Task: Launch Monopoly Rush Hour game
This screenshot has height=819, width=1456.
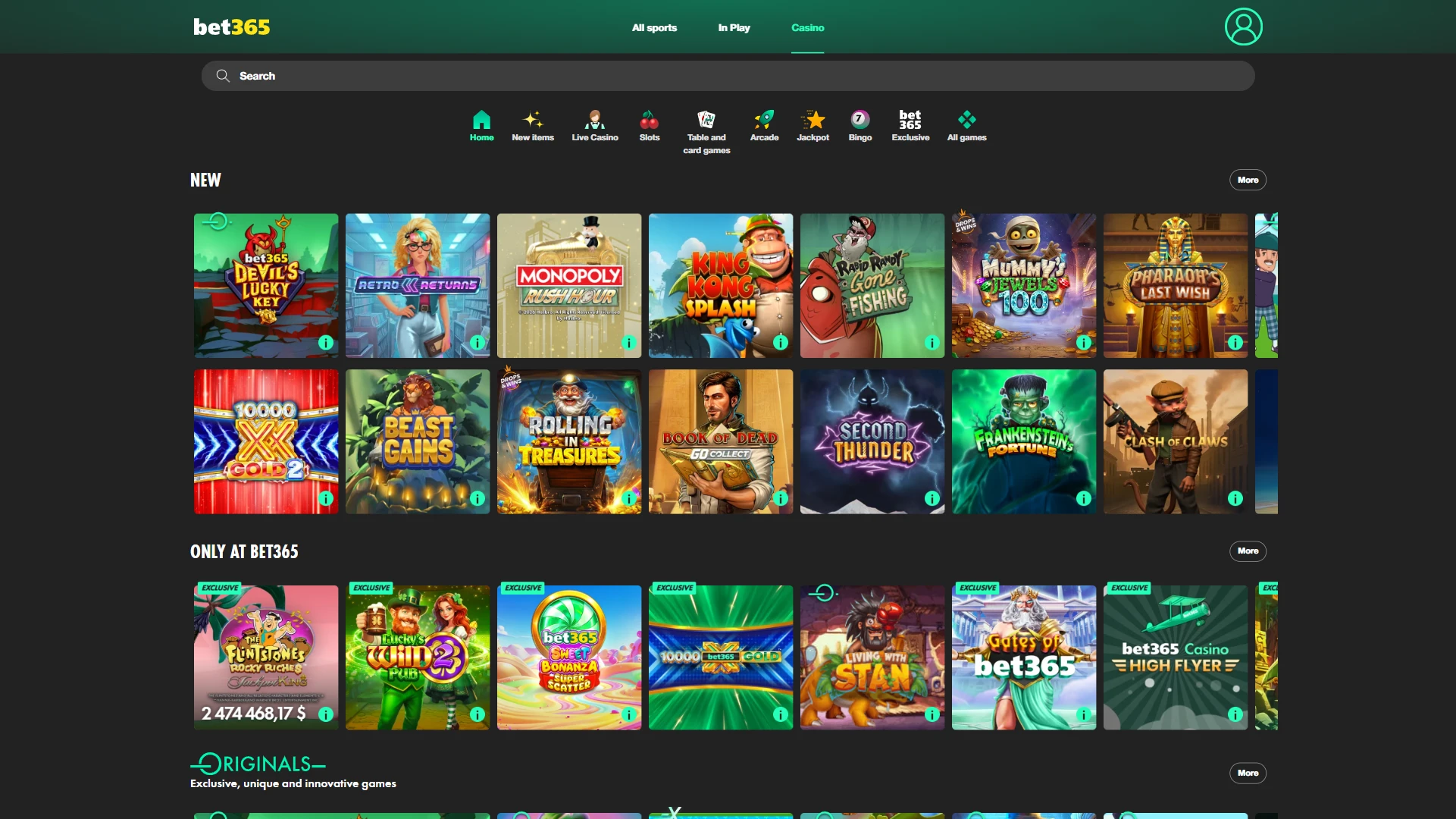Action: [x=569, y=285]
